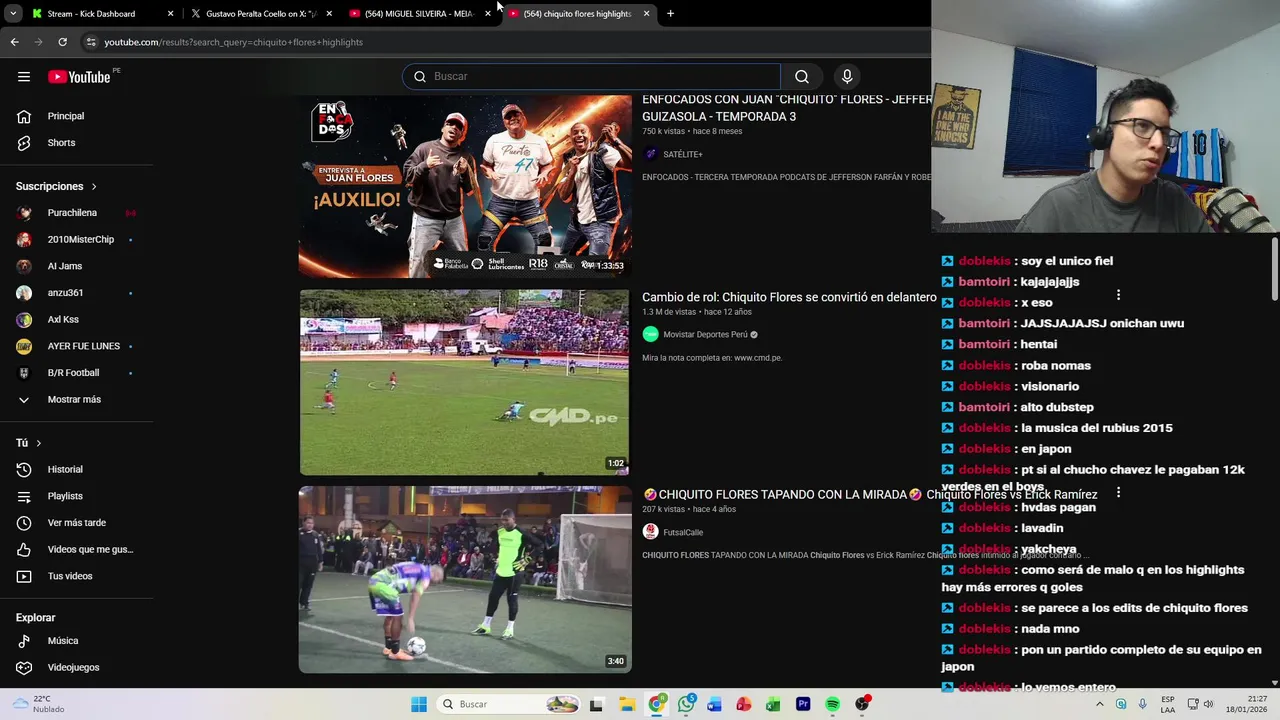
Task: Open new browser tab with plus
Action: pyautogui.click(x=670, y=14)
